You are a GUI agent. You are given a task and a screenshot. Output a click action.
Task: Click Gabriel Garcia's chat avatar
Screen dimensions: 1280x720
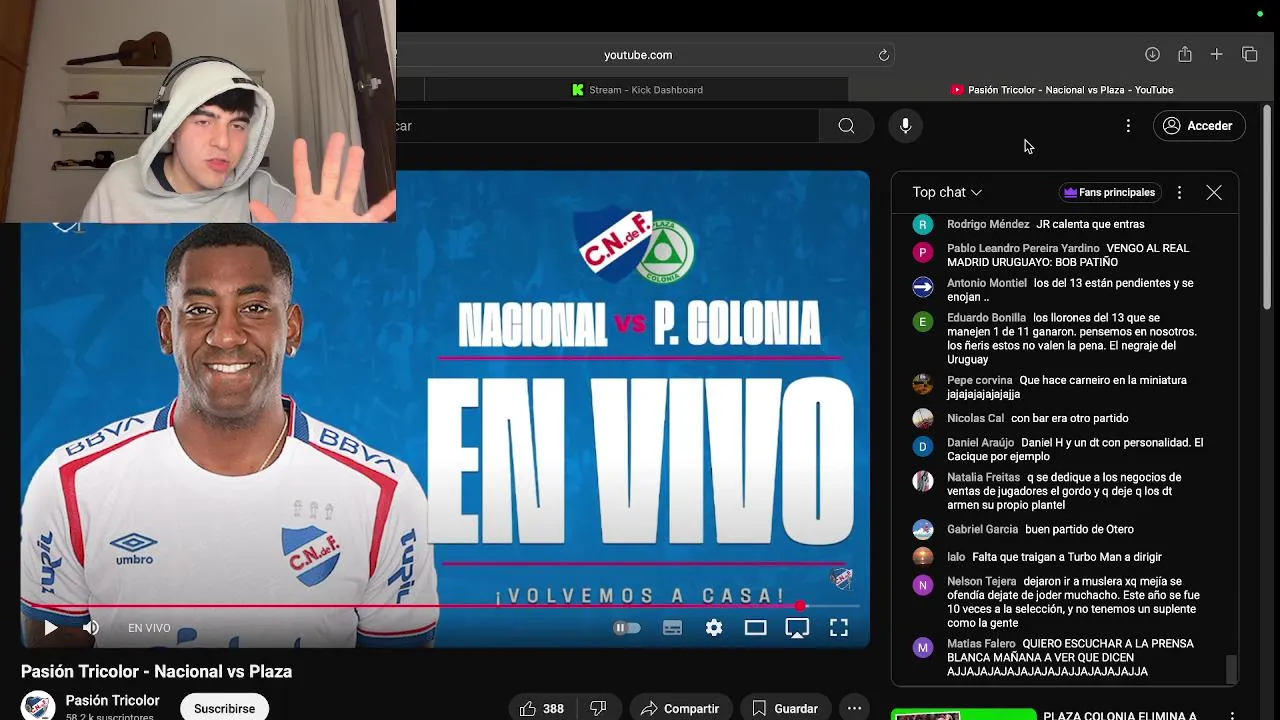tap(923, 529)
